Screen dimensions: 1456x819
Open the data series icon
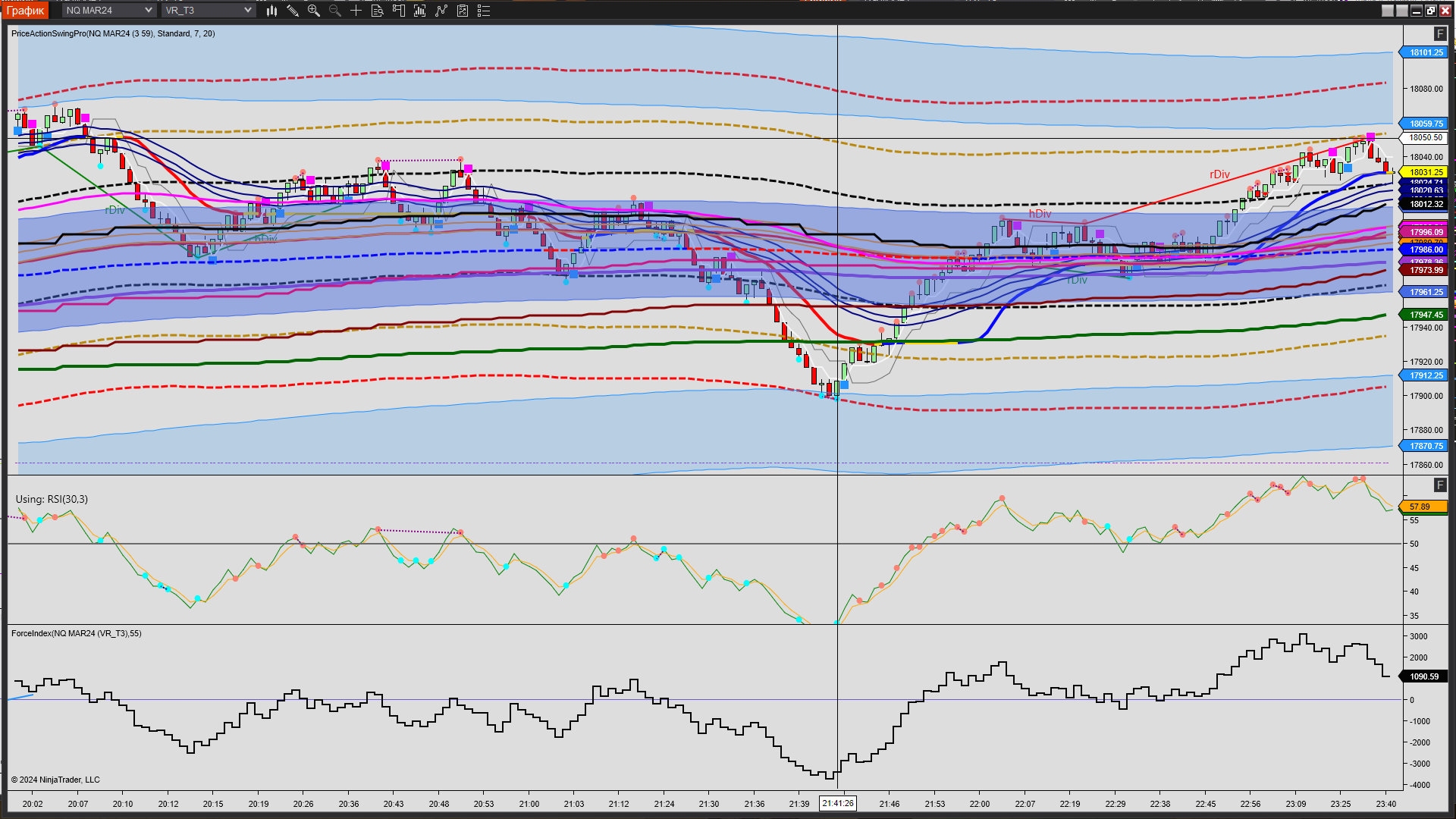pyautogui.click(x=420, y=11)
